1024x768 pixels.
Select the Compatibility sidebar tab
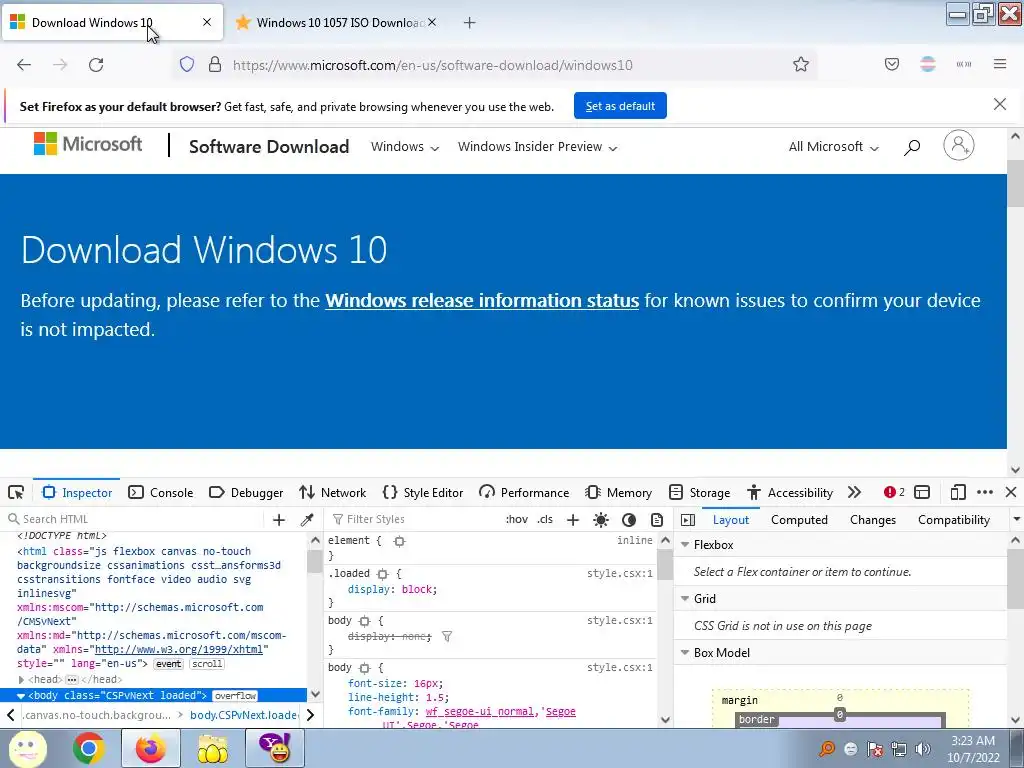953,520
